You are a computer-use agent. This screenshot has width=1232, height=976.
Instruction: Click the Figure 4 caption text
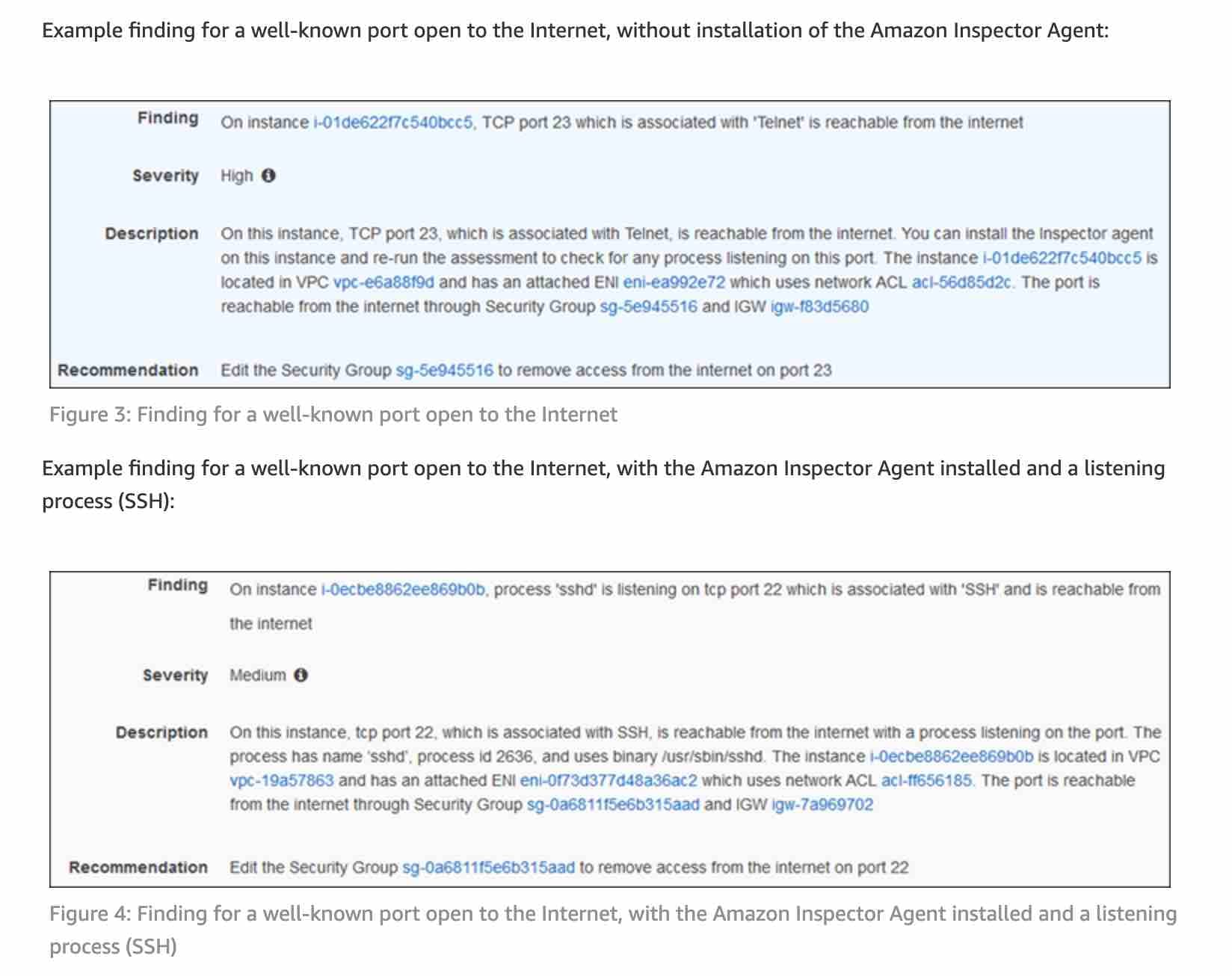pos(612,914)
